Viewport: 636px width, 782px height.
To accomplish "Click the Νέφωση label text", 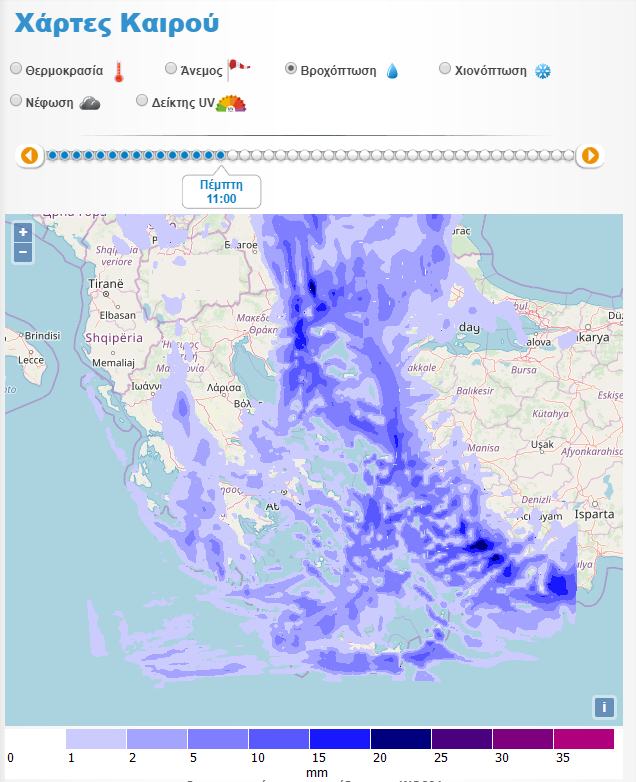I will [x=49, y=103].
